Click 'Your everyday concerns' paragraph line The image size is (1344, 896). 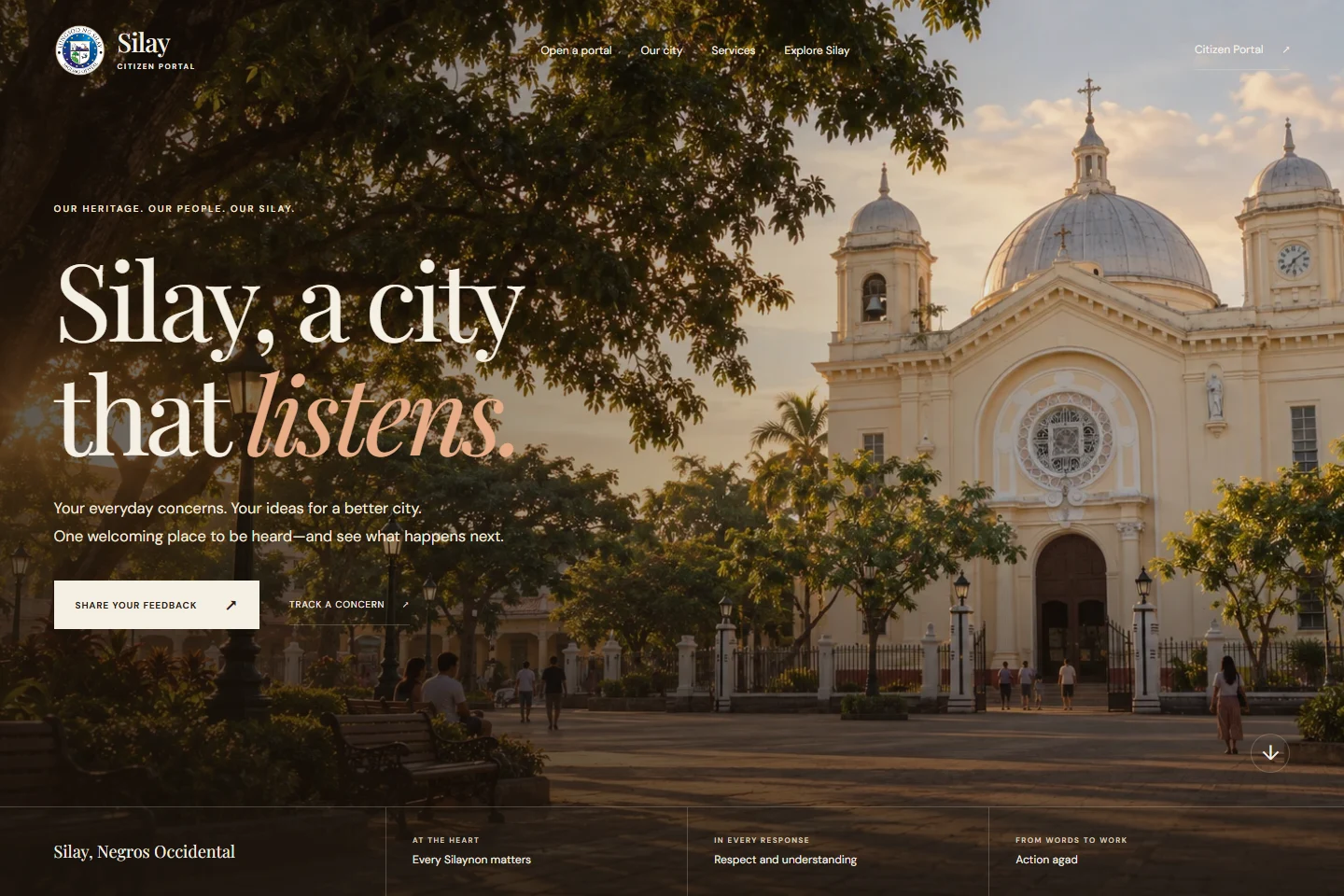[238, 509]
